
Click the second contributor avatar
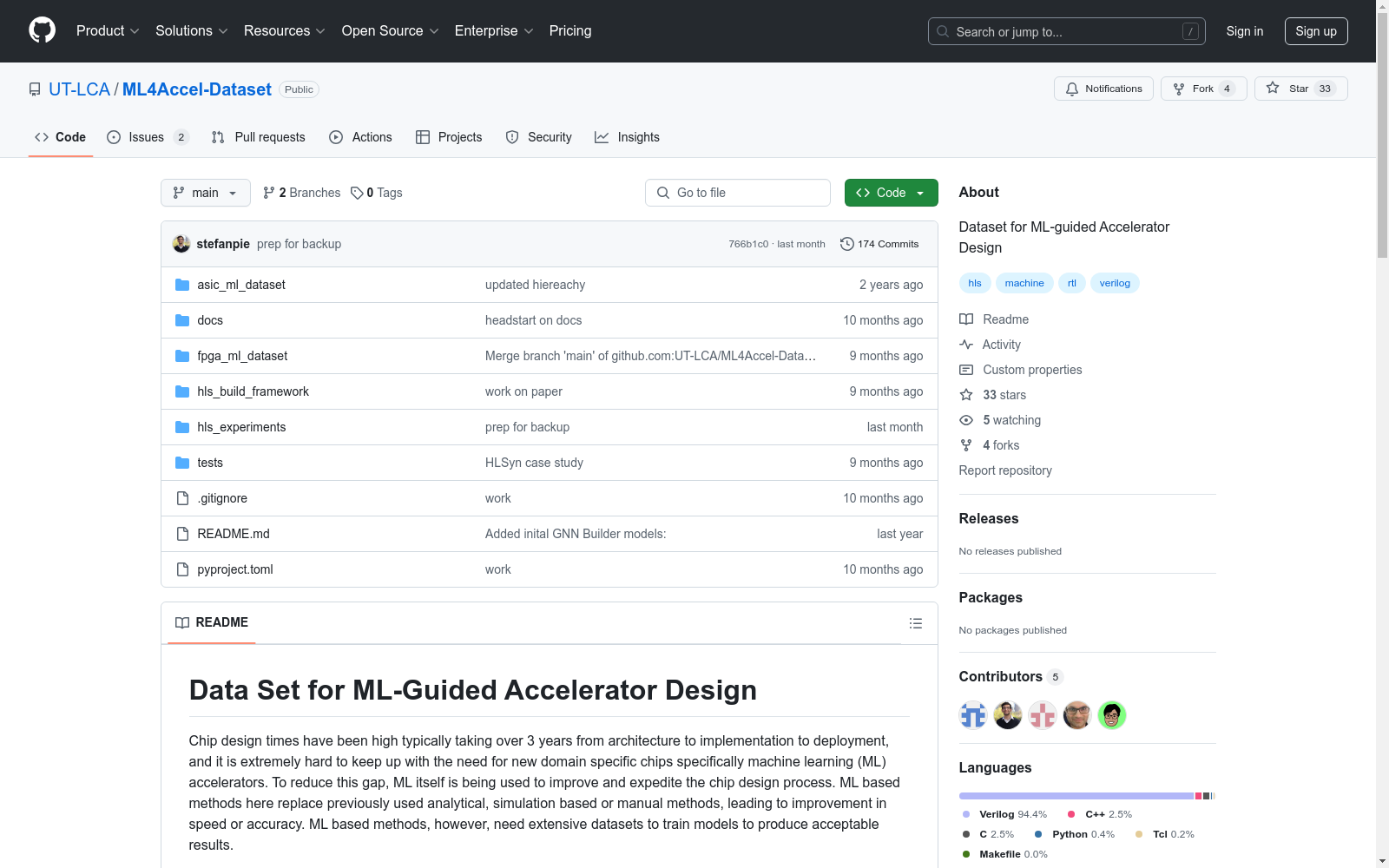coord(1008,715)
